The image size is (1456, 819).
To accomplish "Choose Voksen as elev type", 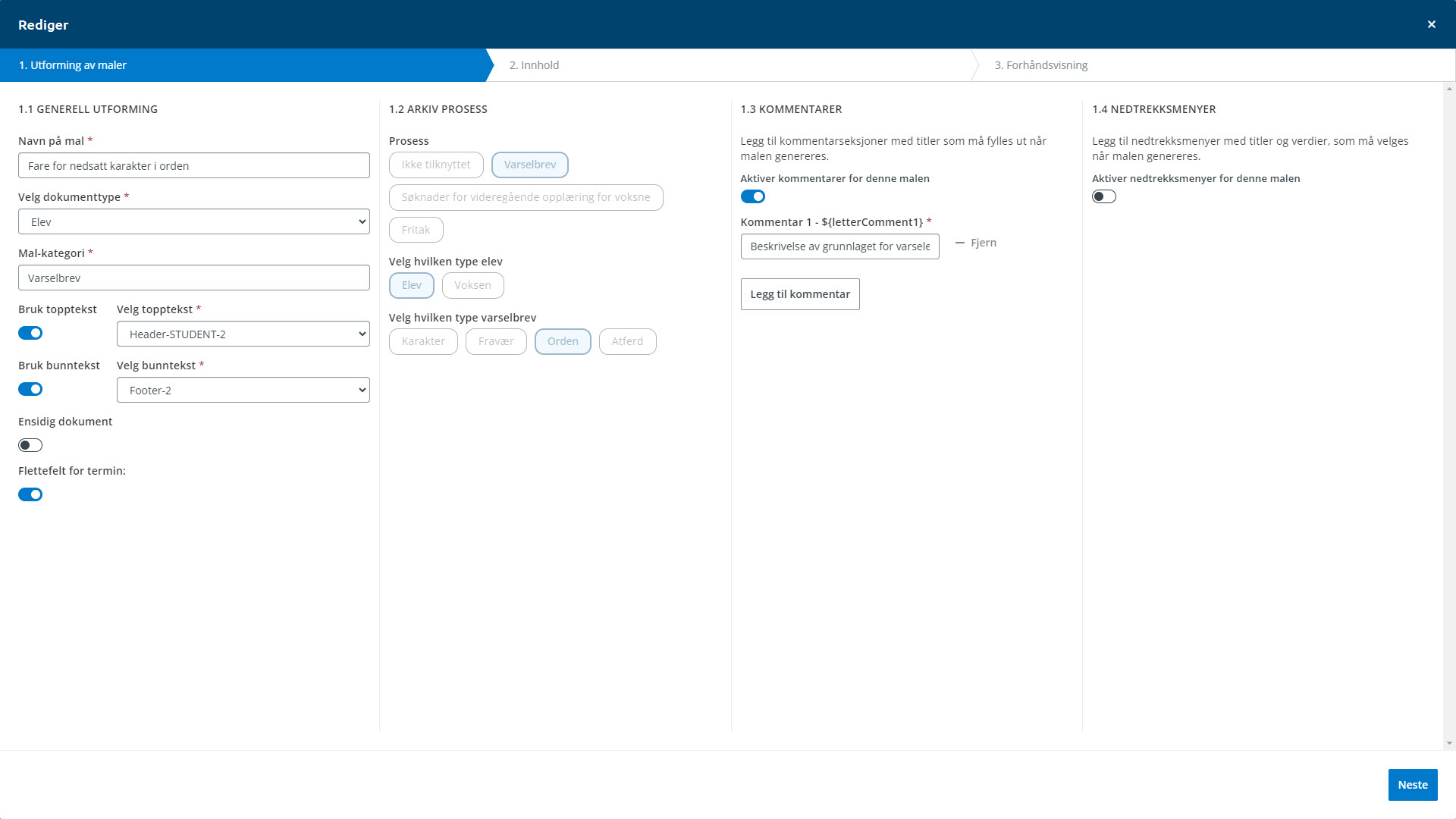I will [472, 285].
